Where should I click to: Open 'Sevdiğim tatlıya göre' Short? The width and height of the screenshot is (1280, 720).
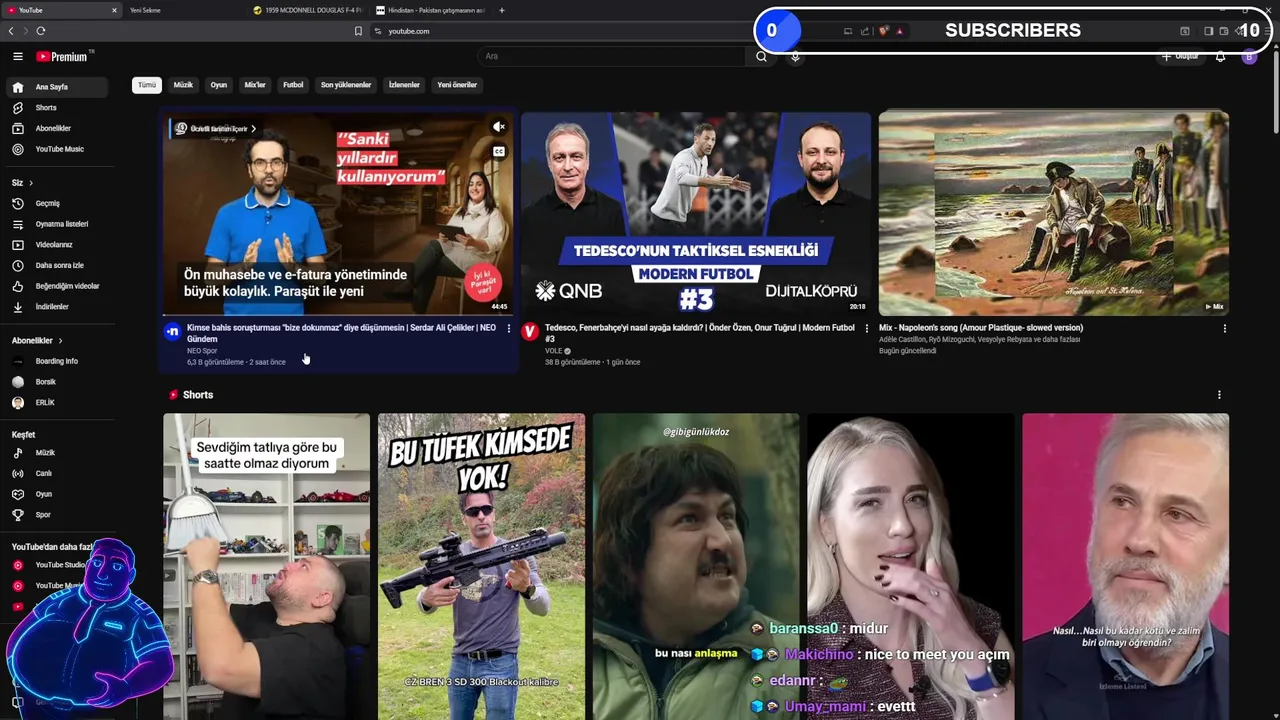click(267, 567)
